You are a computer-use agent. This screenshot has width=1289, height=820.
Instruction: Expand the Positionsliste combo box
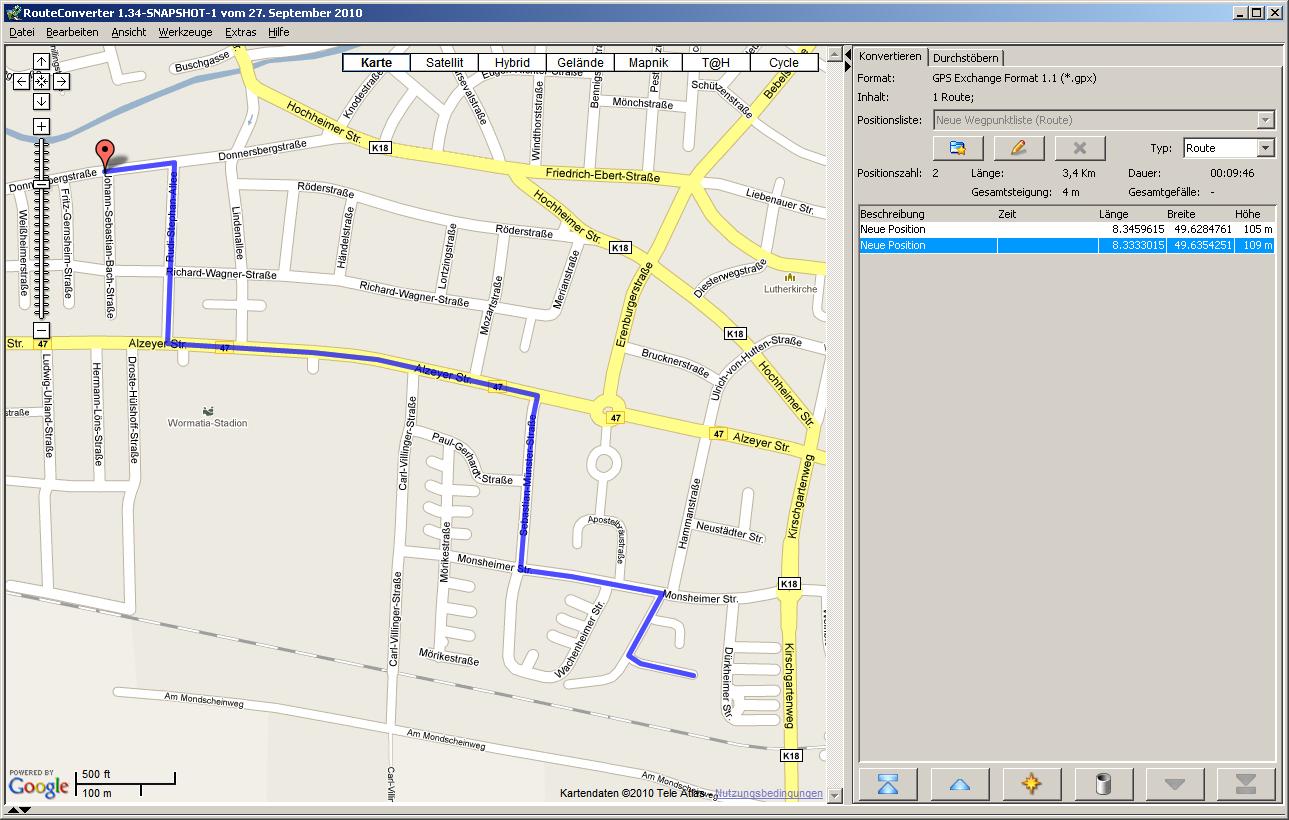[1265, 120]
